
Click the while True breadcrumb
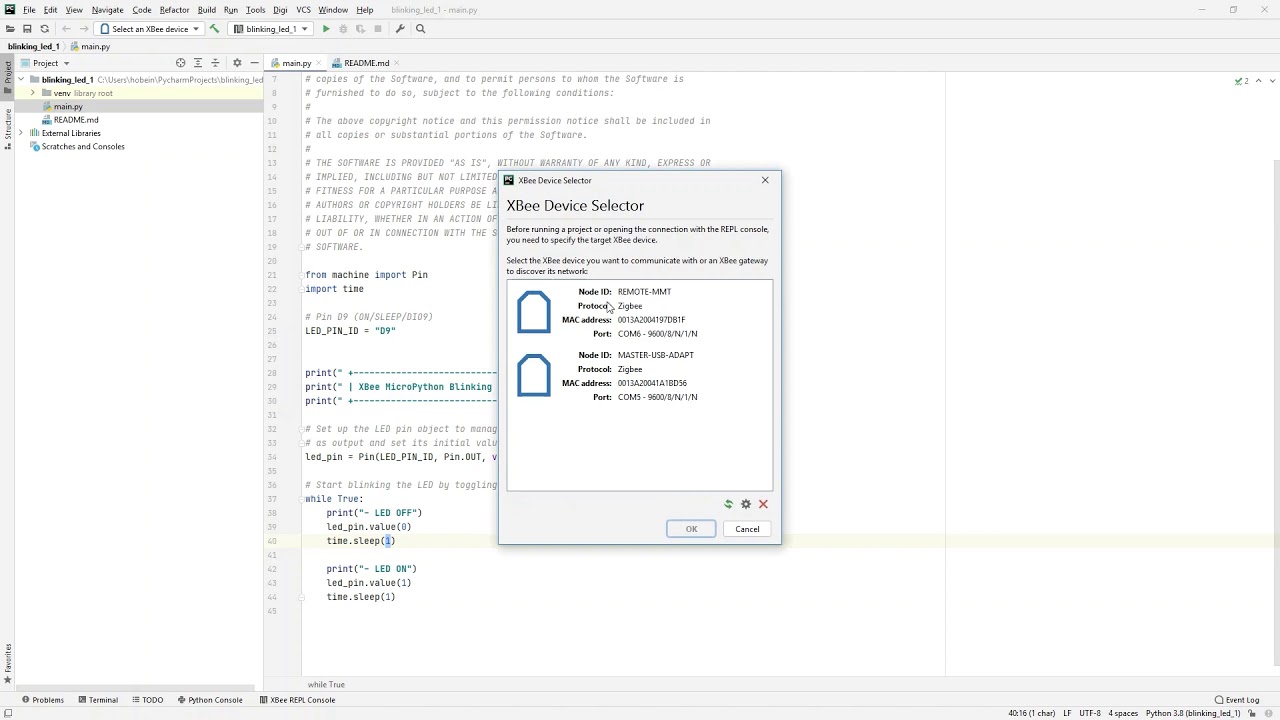coord(326,685)
